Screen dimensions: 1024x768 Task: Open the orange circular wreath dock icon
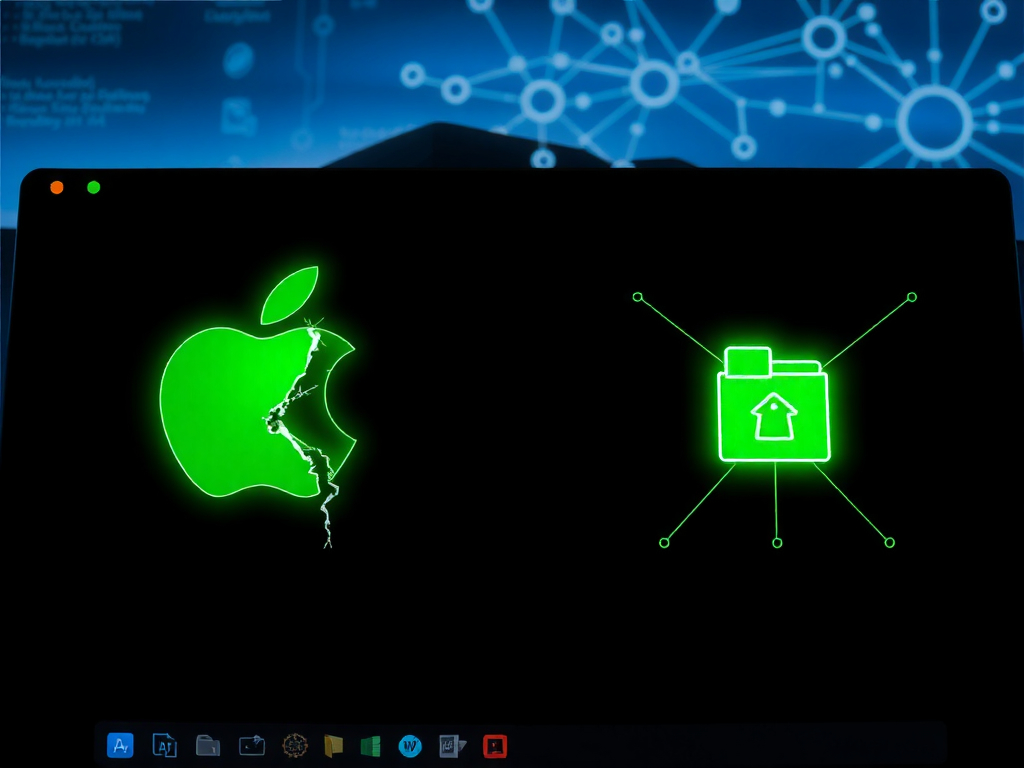[x=295, y=745]
